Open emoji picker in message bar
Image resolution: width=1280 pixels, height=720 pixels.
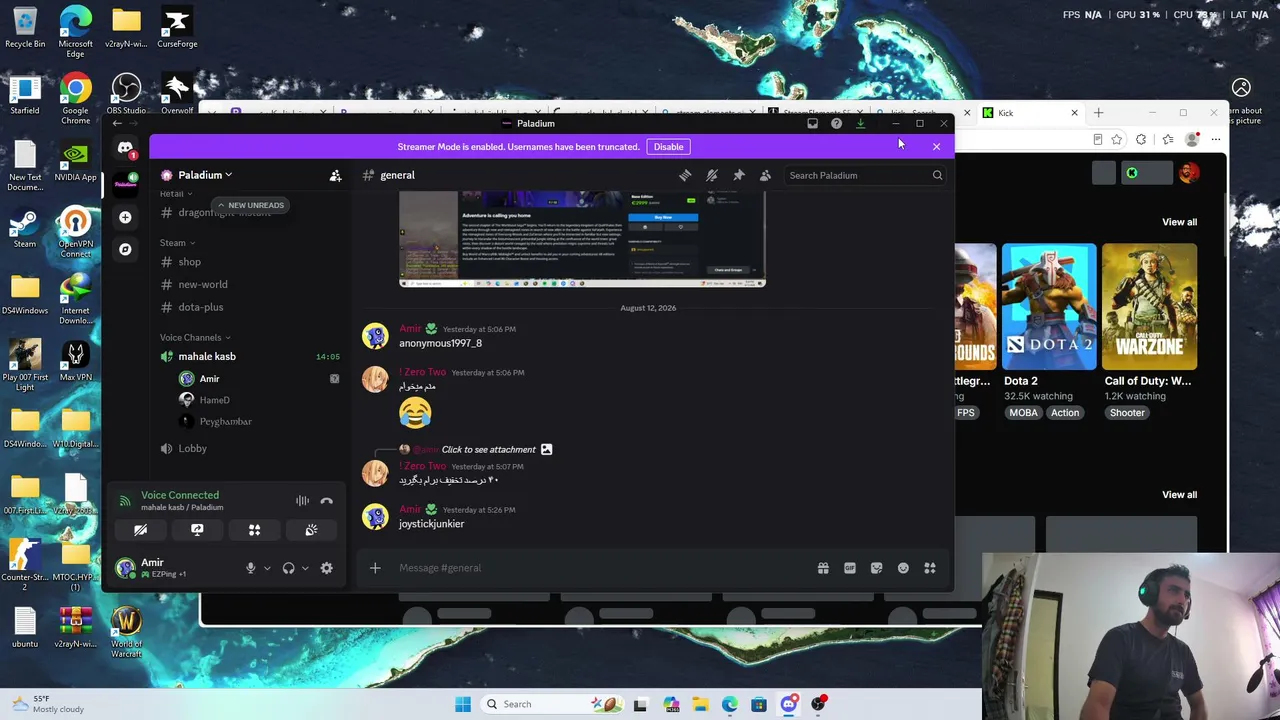point(903,568)
